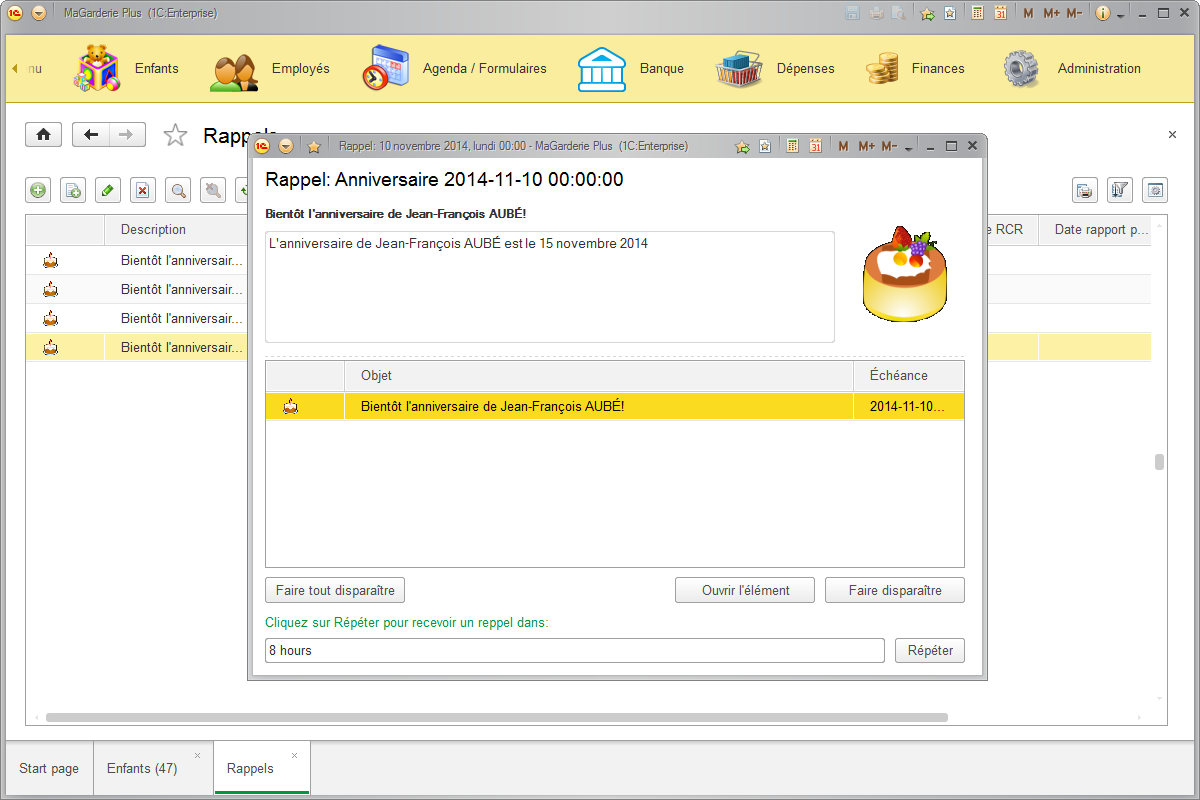Open the 1C menu arrow in the reminder dialog
This screenshot has height=800, width=1200.
pos(286,145)
